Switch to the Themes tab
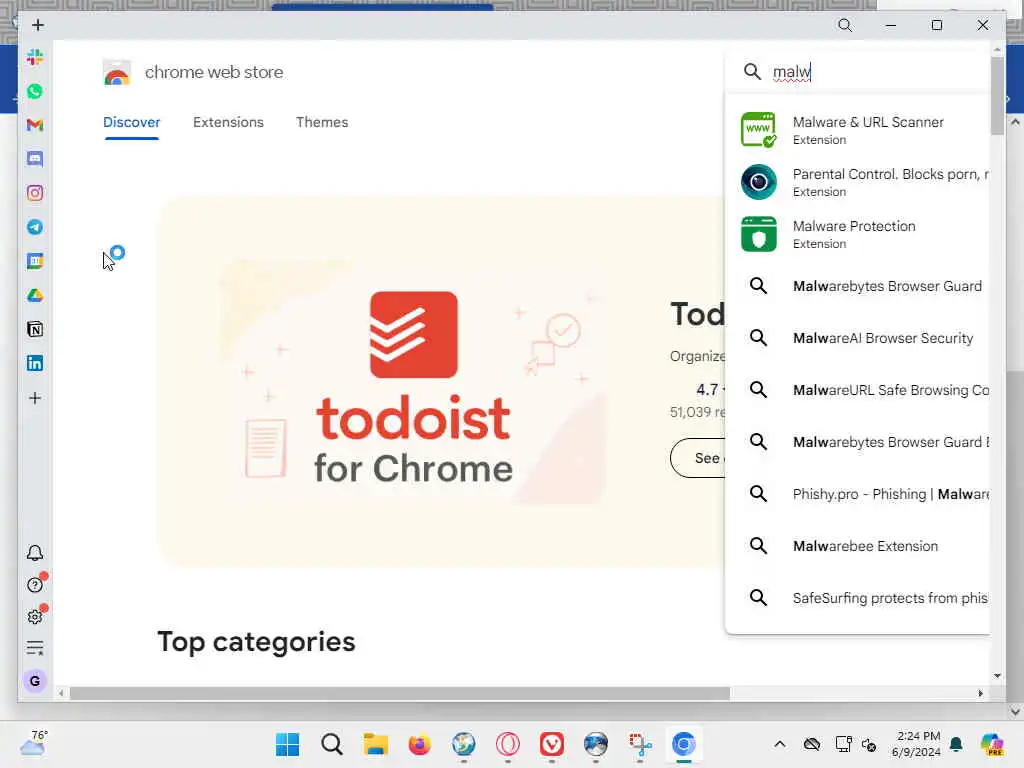Image resolution: width=1024 pixels, height=768 pixels. [322, 122]
